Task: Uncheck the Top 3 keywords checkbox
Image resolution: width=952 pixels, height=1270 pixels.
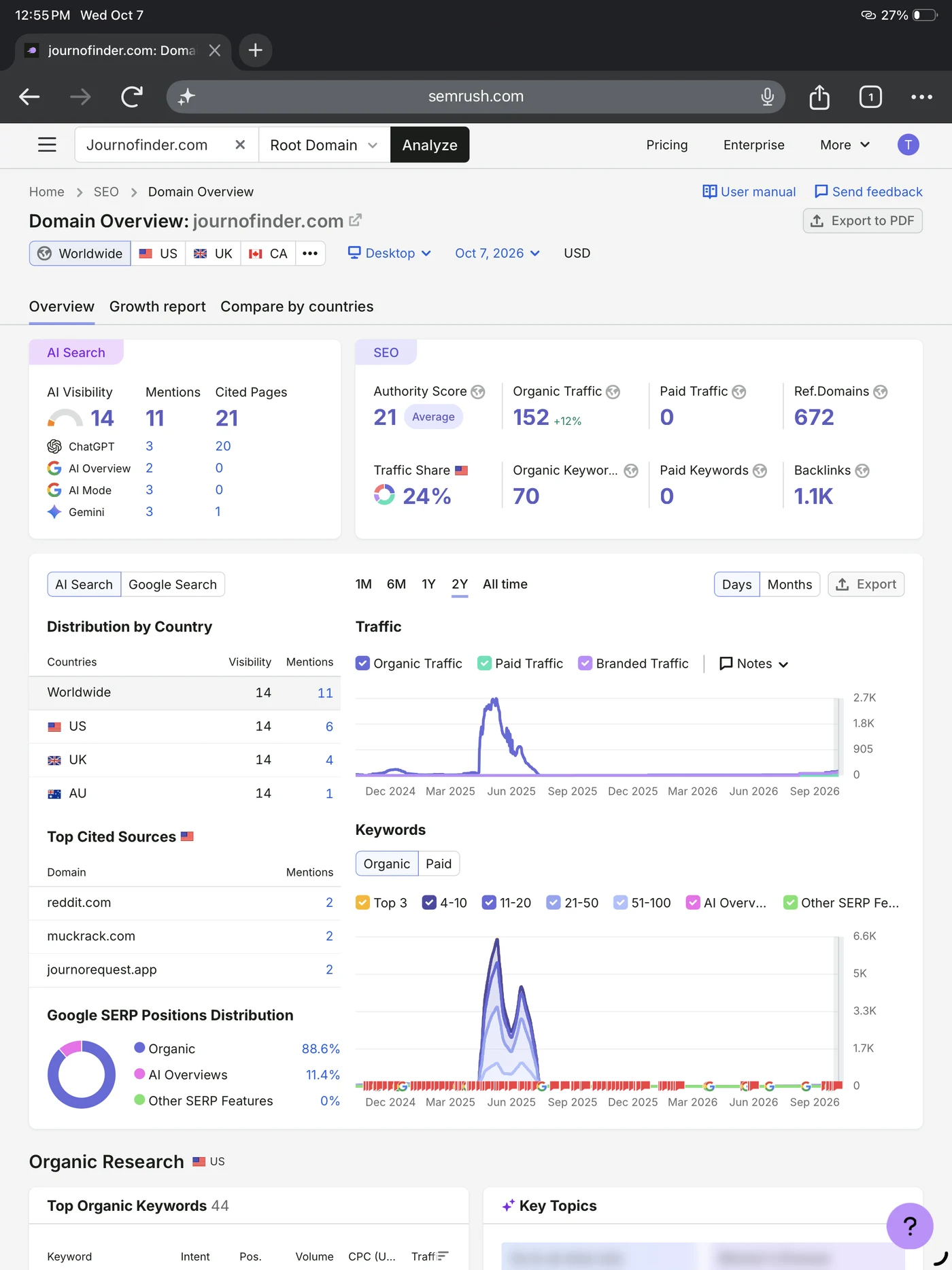Action: point(362,902)
